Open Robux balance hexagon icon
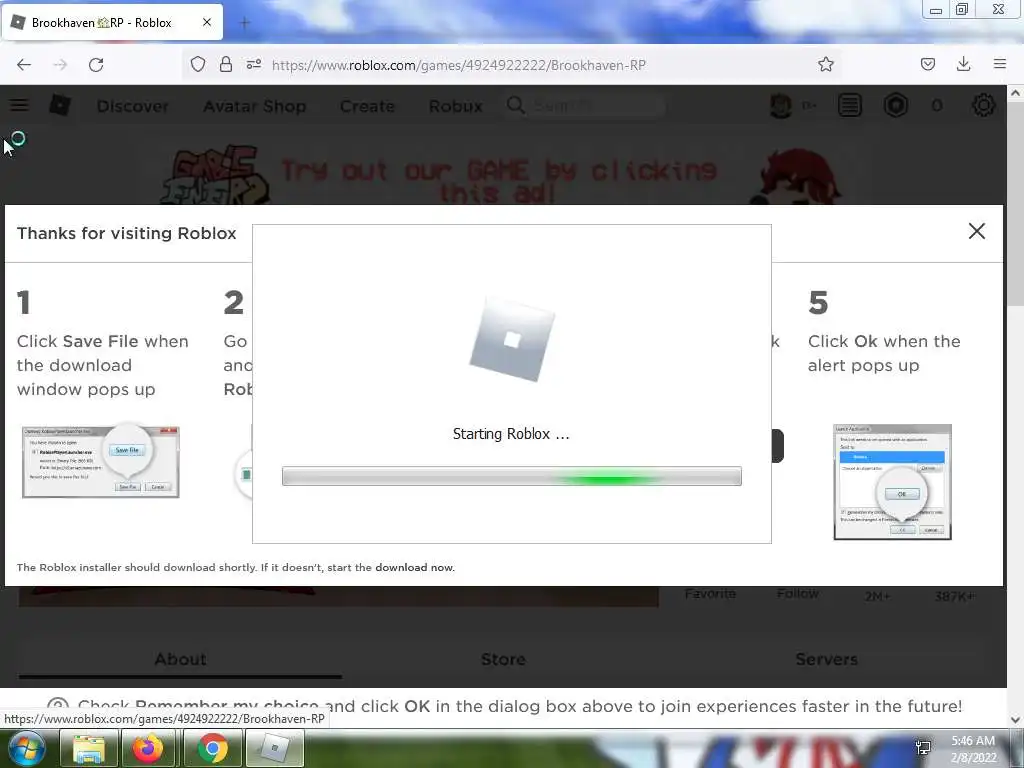The height and width of the screenshot is (768, 1024). (895, 105)
